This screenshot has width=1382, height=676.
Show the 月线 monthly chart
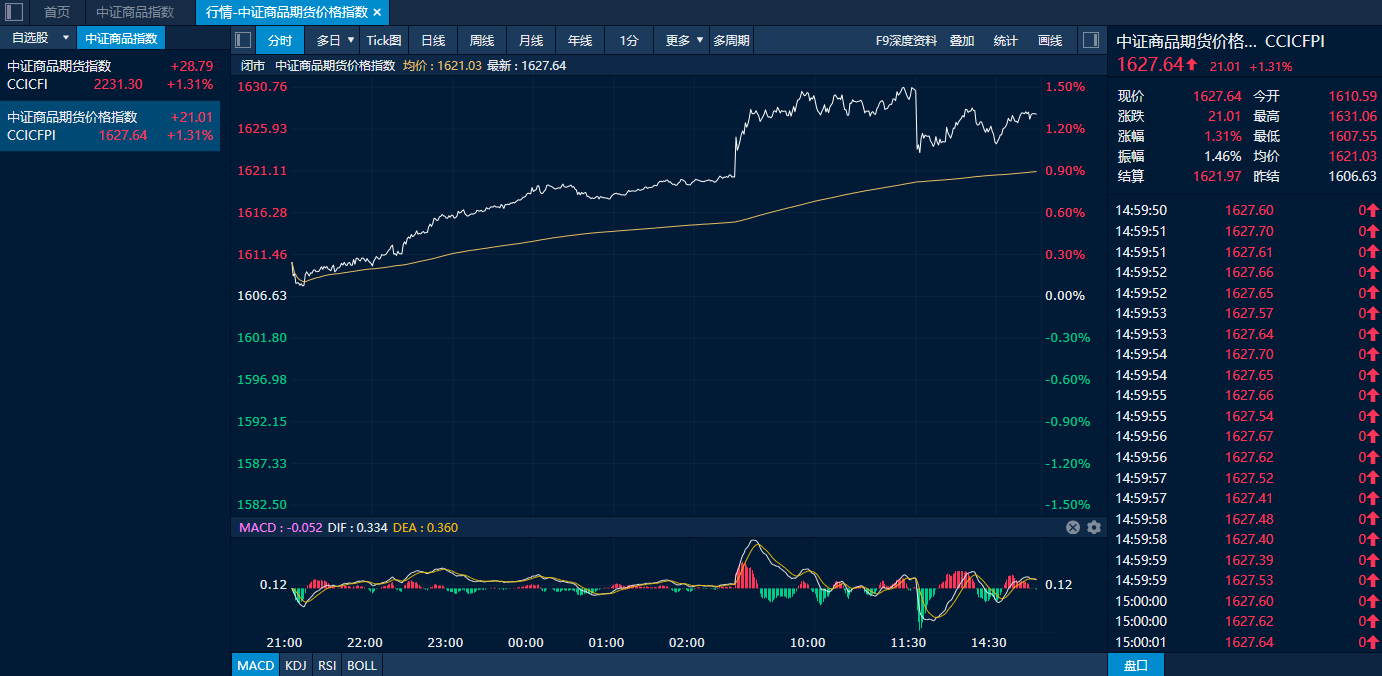coord(531,40)
